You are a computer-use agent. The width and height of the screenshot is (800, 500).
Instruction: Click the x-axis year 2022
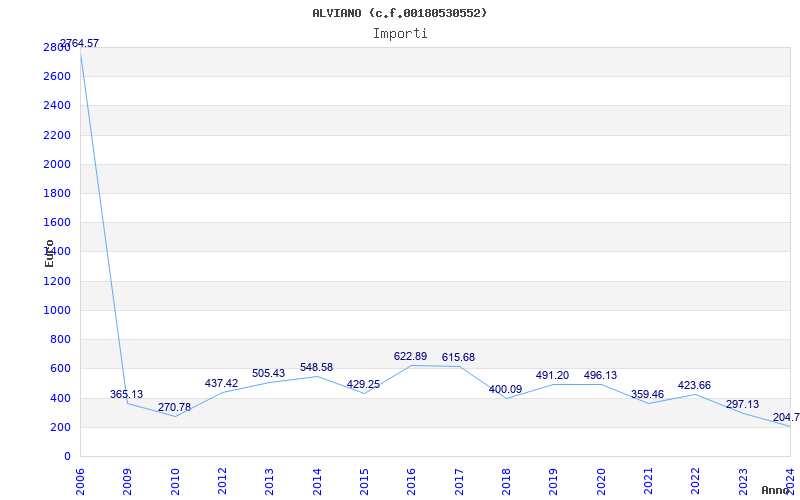[695, 481]
